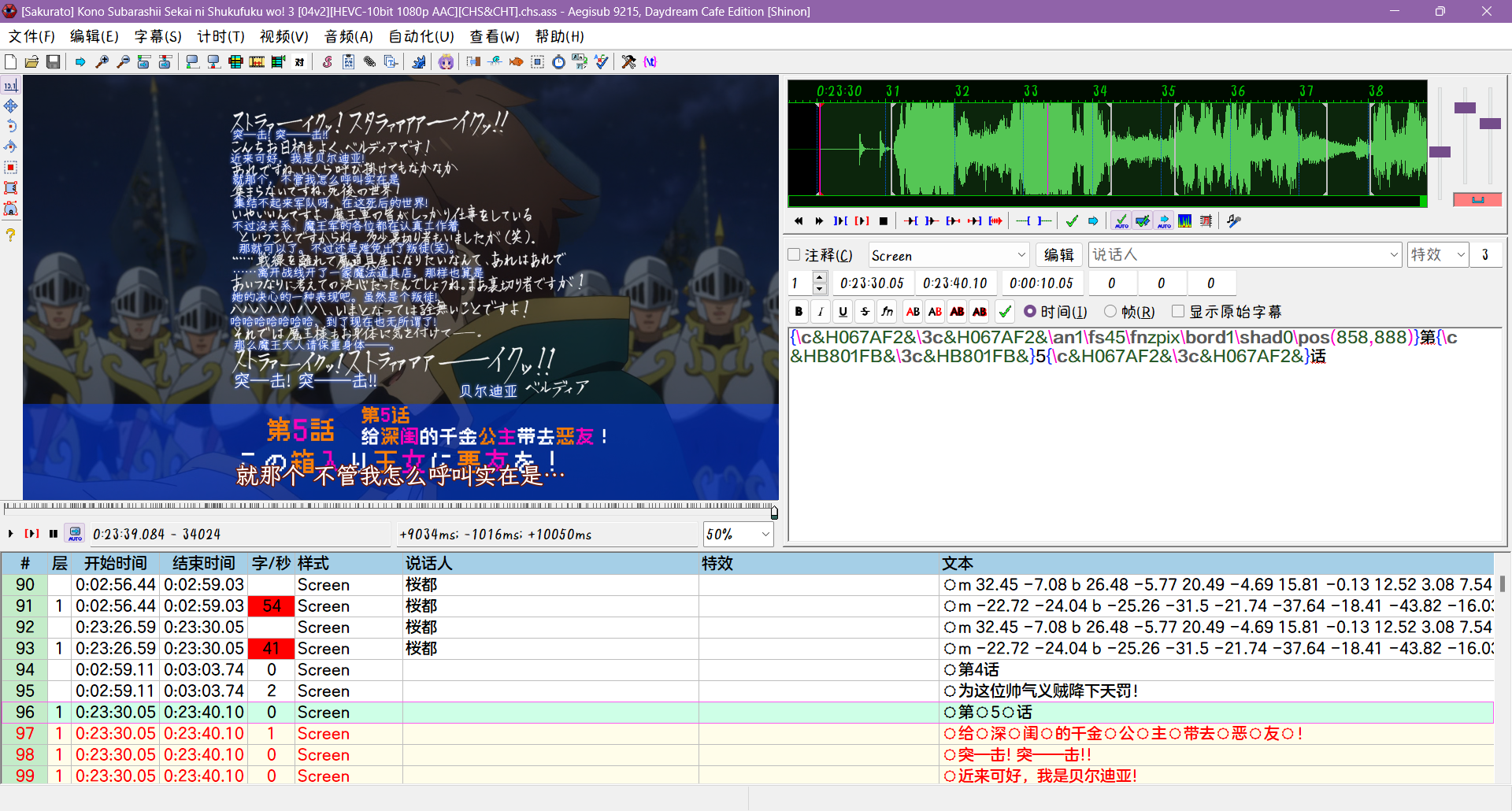Click the 编辑 style edit button
This screenshot has width=1512, height=811.
coord(1058,255)
